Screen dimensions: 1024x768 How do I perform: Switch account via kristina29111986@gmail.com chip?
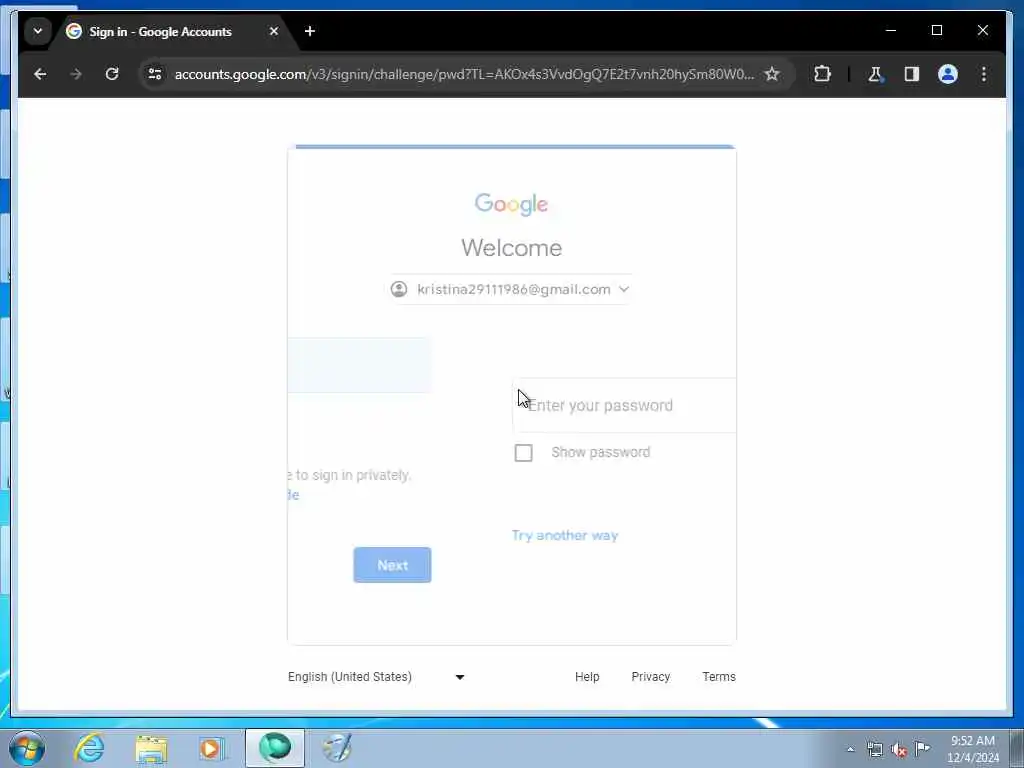[x=511, y=289]
